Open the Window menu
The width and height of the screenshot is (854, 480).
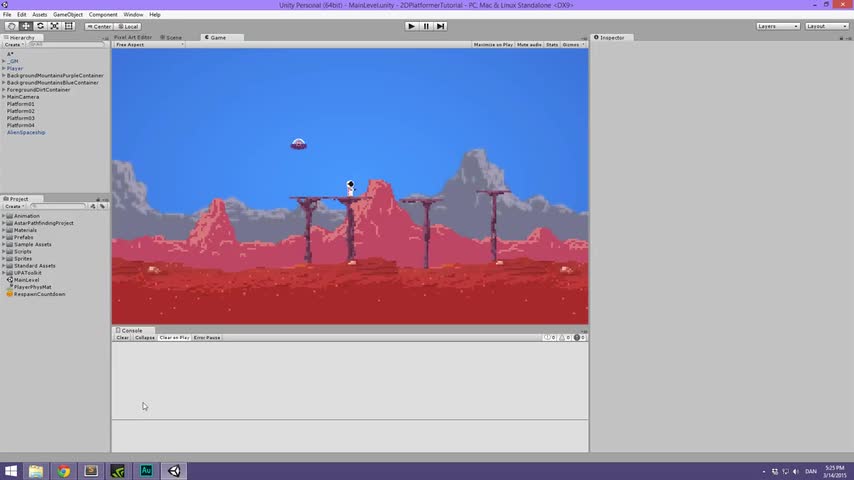coord(133,15)
